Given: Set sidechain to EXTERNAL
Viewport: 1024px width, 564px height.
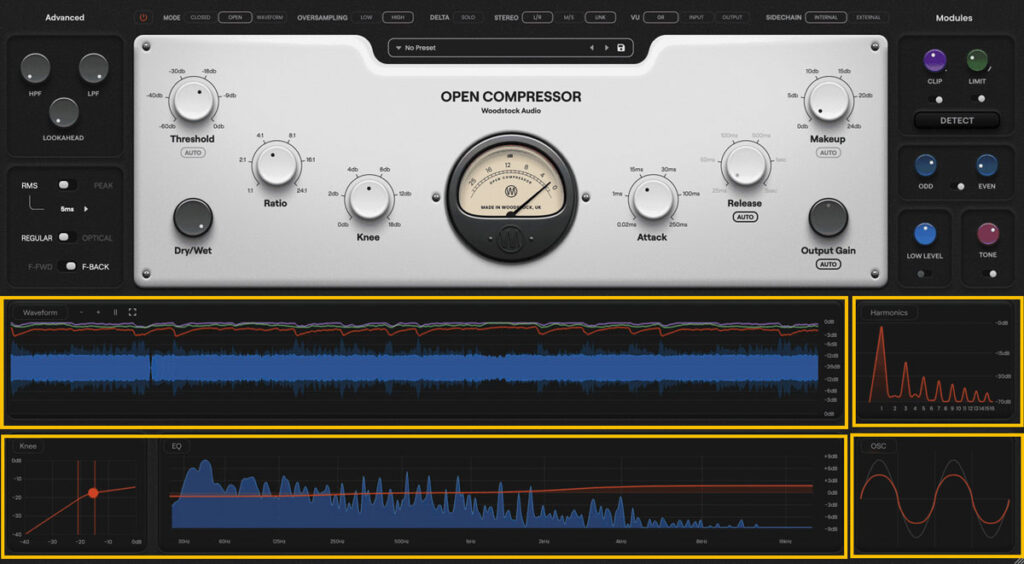Looking at the screenshot, I should 868,18.
